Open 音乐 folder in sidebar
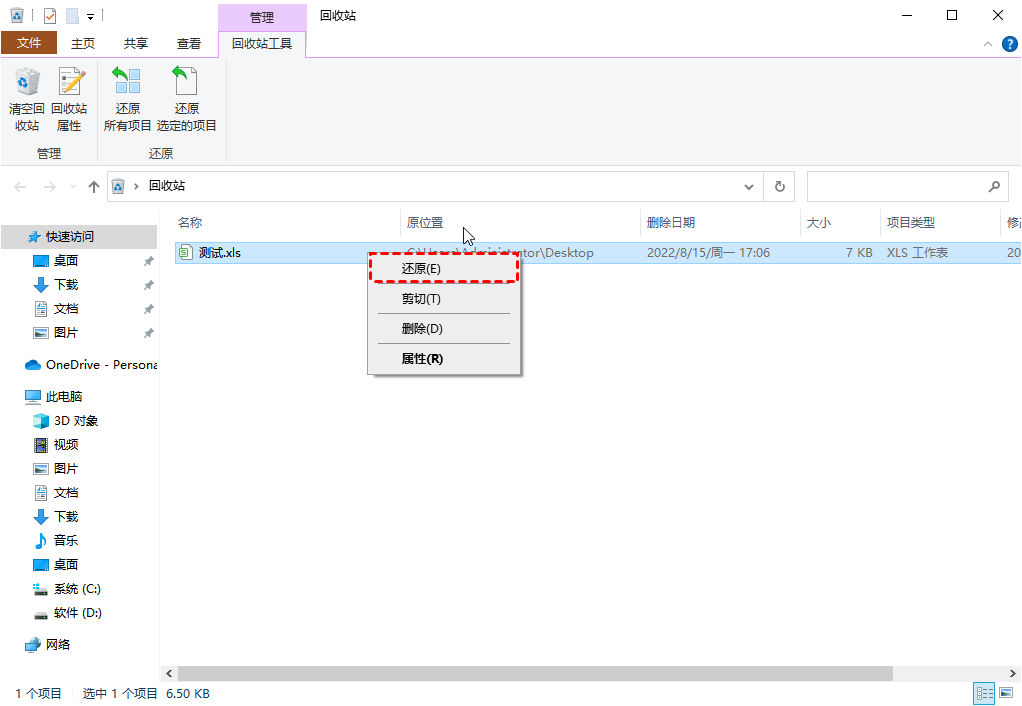 [65, 540]
